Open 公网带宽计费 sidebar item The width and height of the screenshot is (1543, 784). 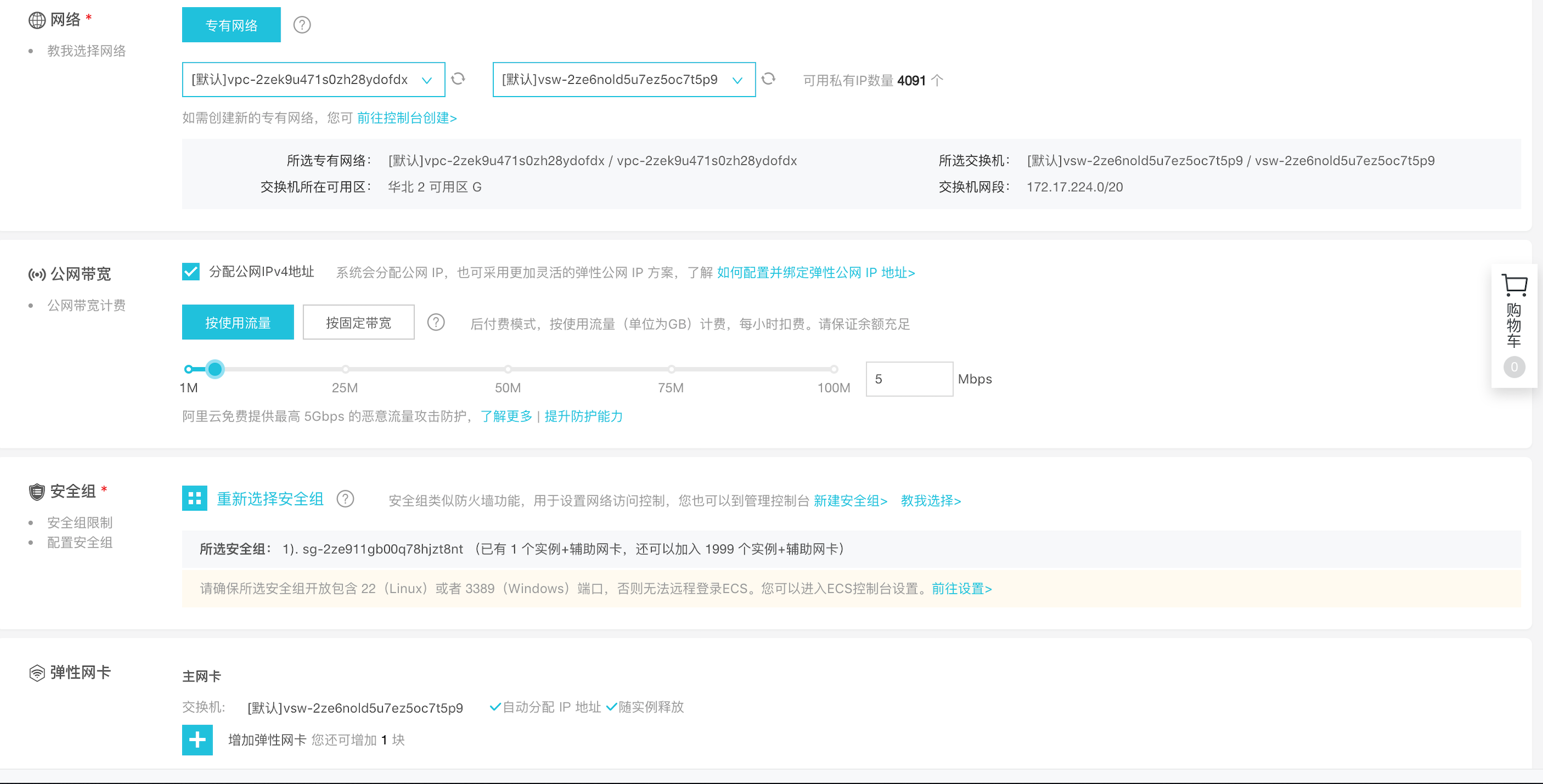(x=87, y=305)
